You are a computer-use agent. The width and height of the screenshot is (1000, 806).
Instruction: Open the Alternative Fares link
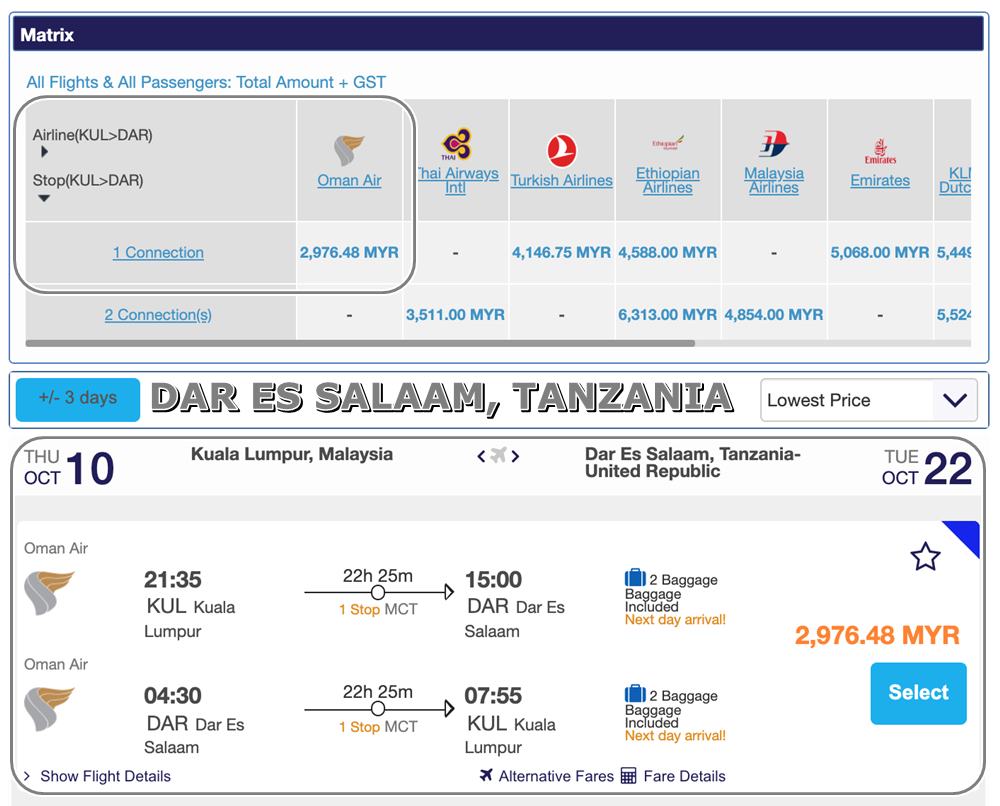pos(555,776)
